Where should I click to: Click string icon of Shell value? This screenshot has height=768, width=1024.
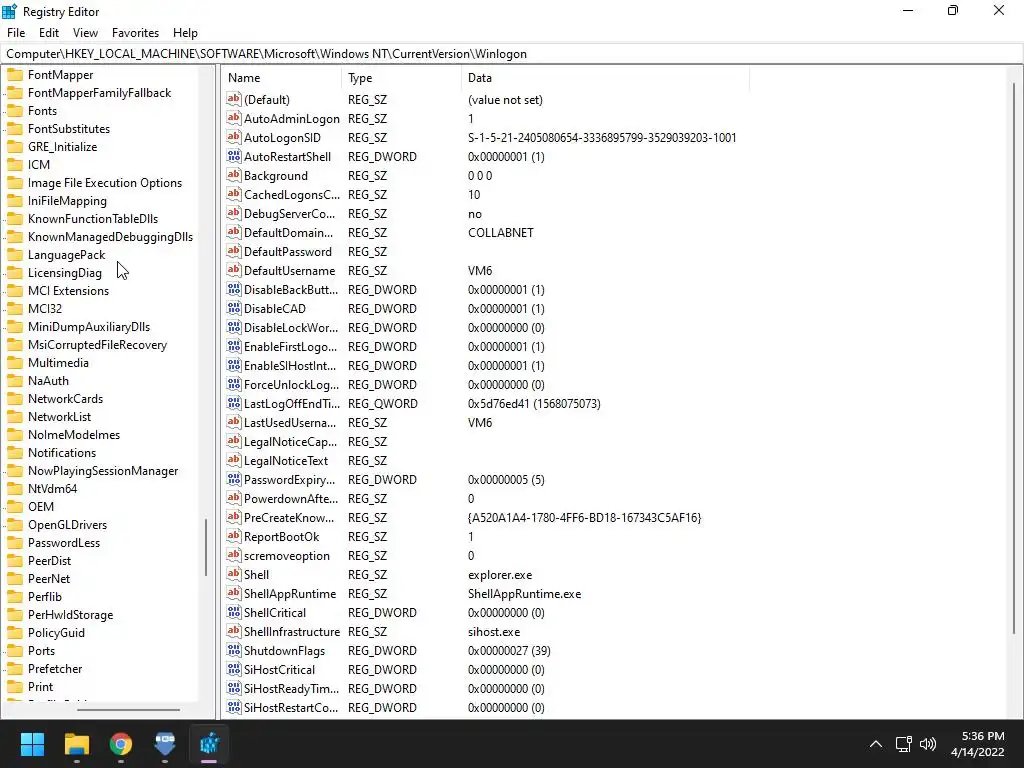click(x=234, y=574)
